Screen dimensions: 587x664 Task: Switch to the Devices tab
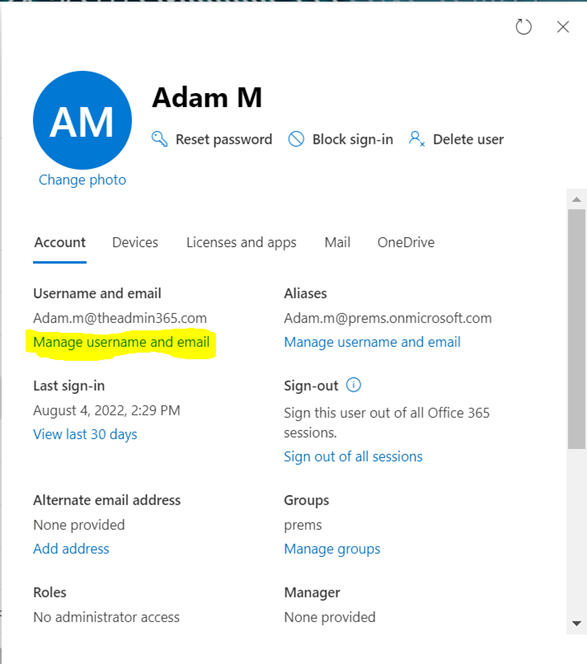click(x=135, y=242)
